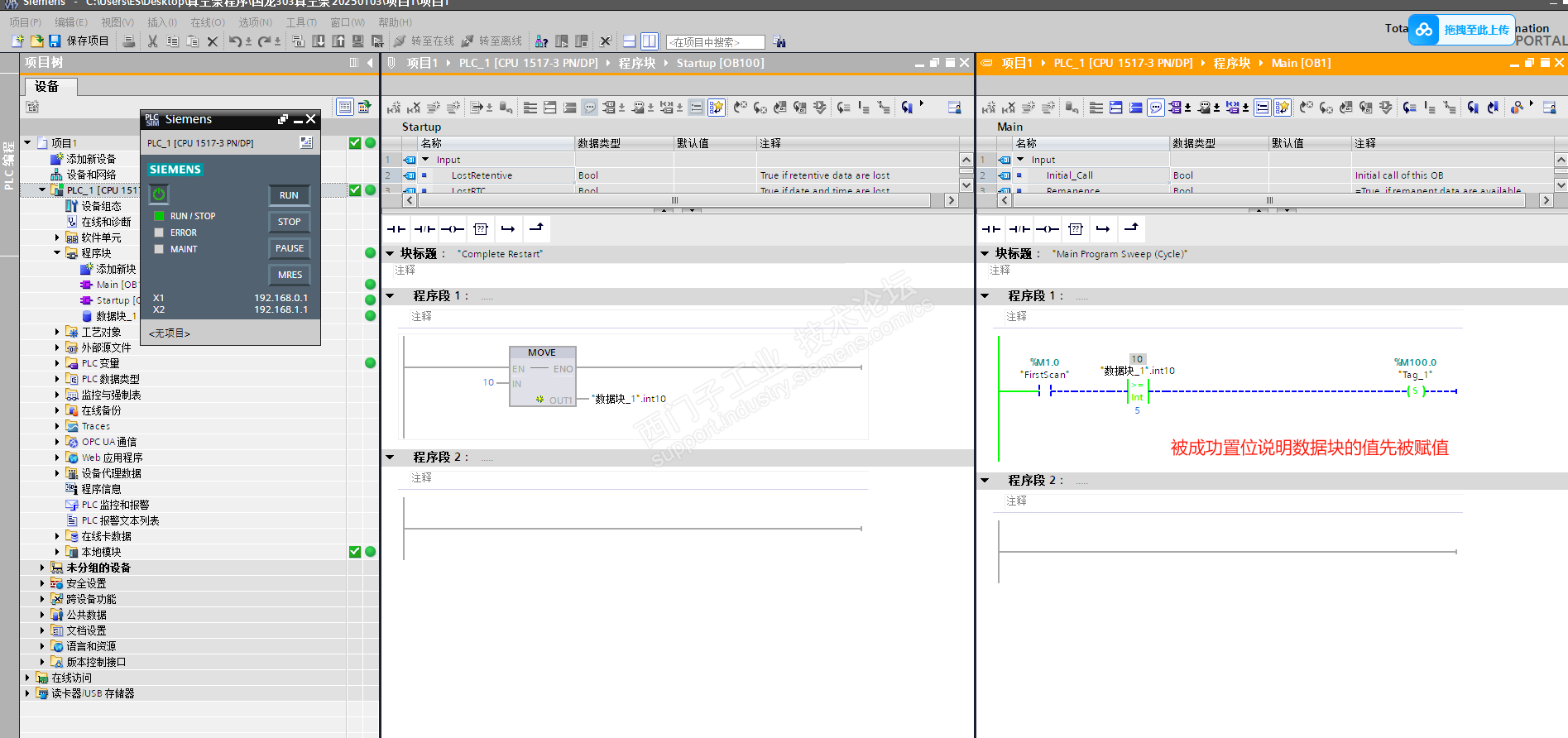Expand the 未分组的设备 node
1568x738 pixels.
pos(42,568)
